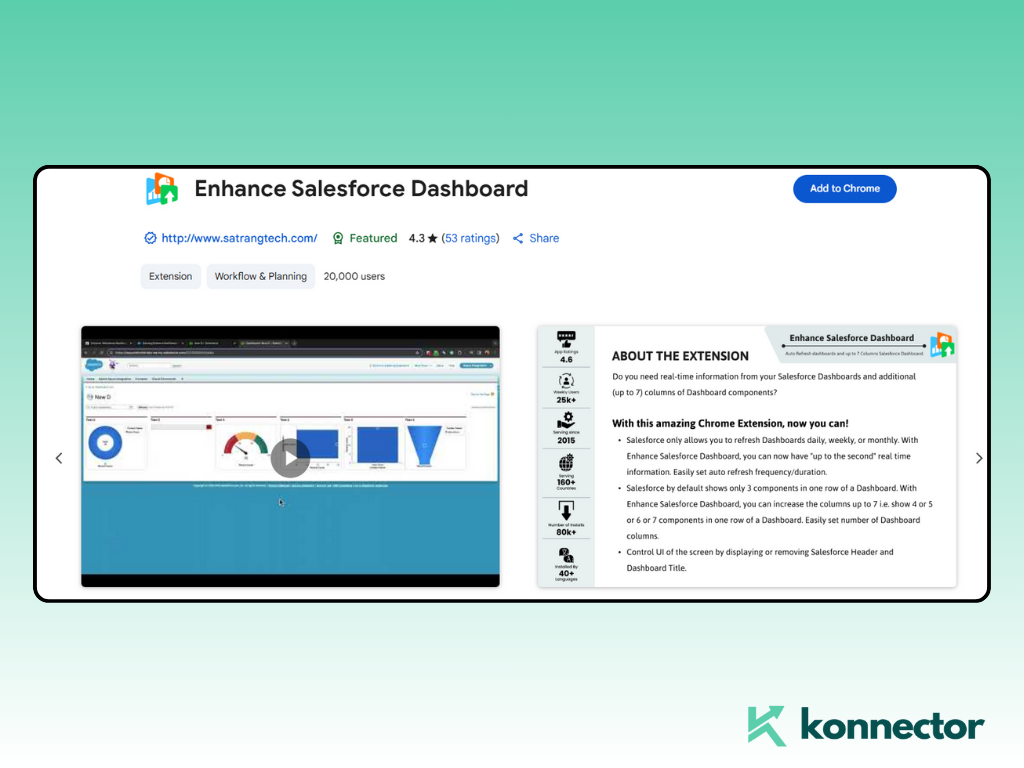The width and height of the screenshot is (1024, 768).
Task: Click the App Ratings 4.6 thumbs-up icon
Action: [x=566, y=340]
